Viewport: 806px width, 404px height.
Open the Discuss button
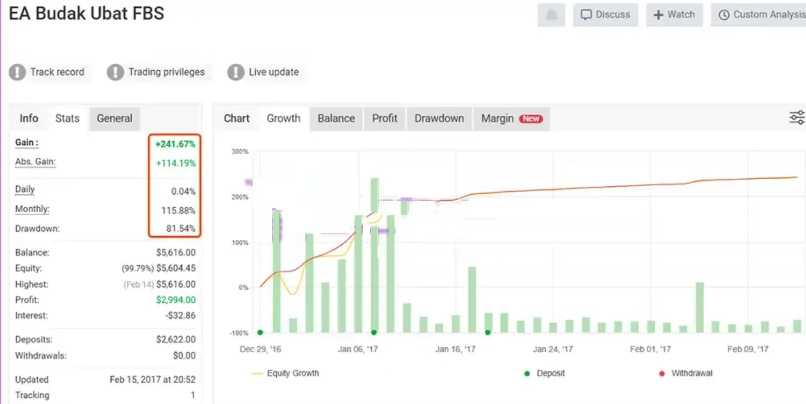coord(605,15)
